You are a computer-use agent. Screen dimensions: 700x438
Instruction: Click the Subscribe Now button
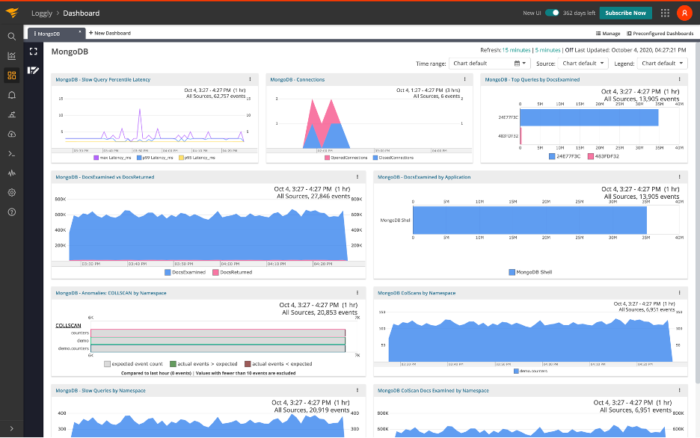click(x=628, y=13)
